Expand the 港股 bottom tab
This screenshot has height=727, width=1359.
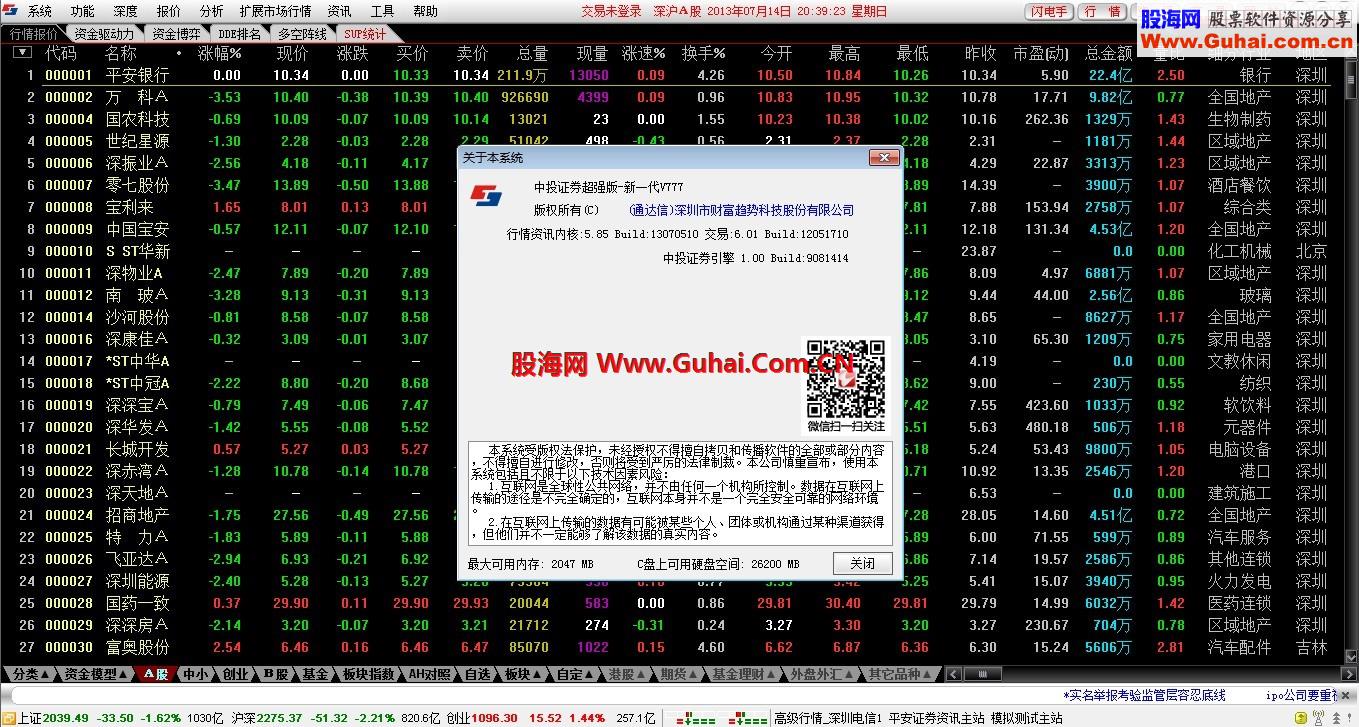coord(626,675)
